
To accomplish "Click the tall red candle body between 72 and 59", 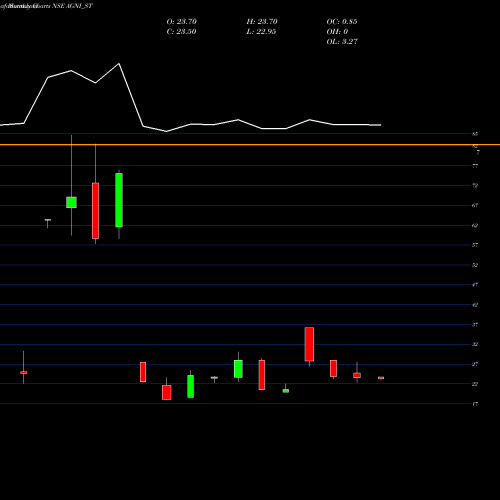I will [x=95, y=211].
